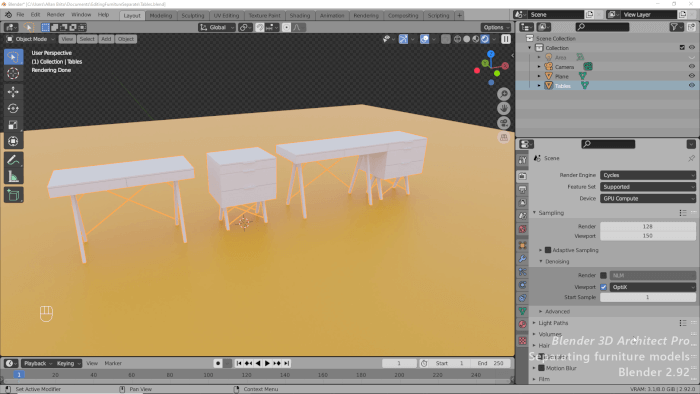Enable the Adaptive Sampling checkbox
700x394 pixels.
pos(548,250)
